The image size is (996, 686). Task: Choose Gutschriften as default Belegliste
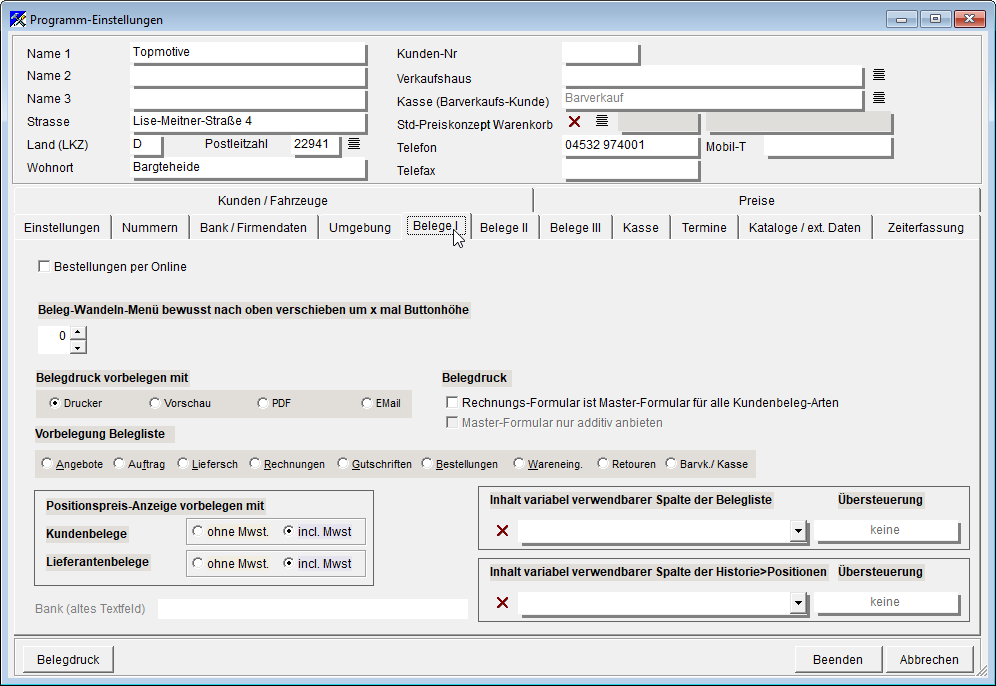click(x=342, y=463)
